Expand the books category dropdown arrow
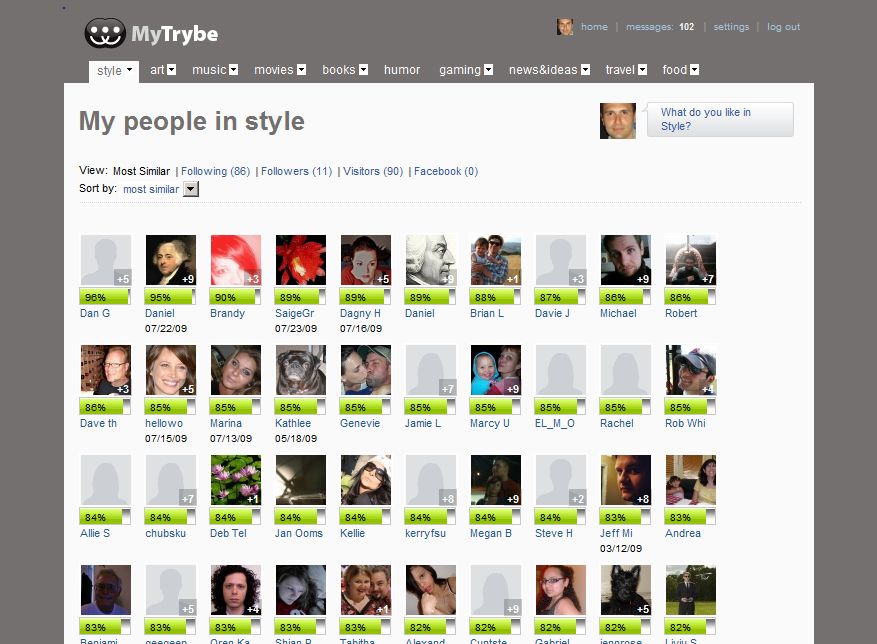Screen dimensions: 877x644 [364, 70]
